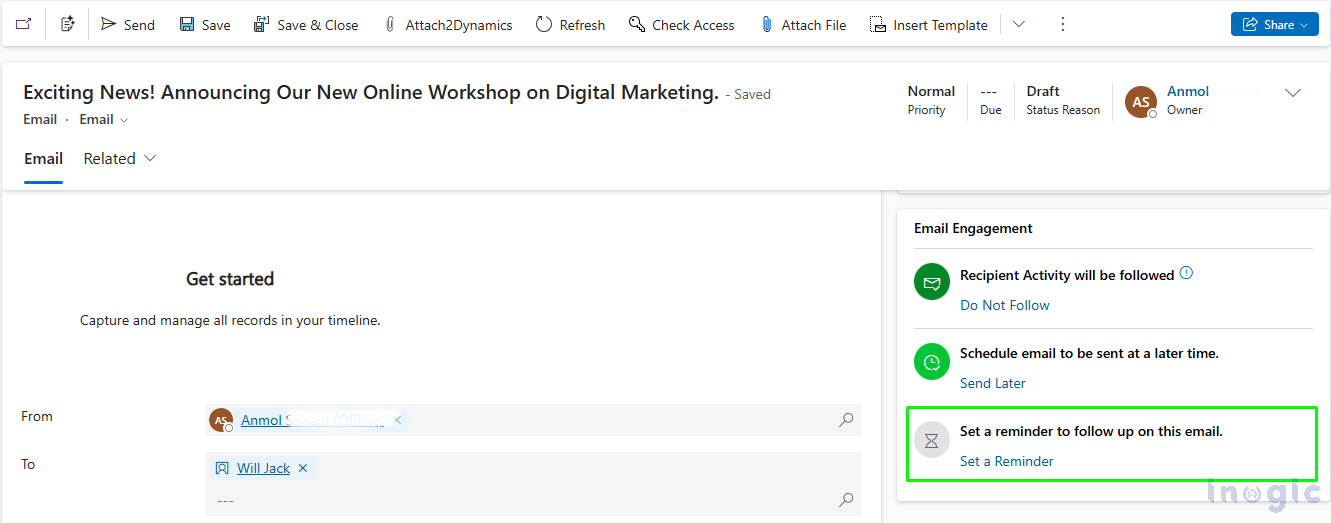Open the Will Jack recipient link
This screenshot has width=1331, height=523.
(263, 468)
